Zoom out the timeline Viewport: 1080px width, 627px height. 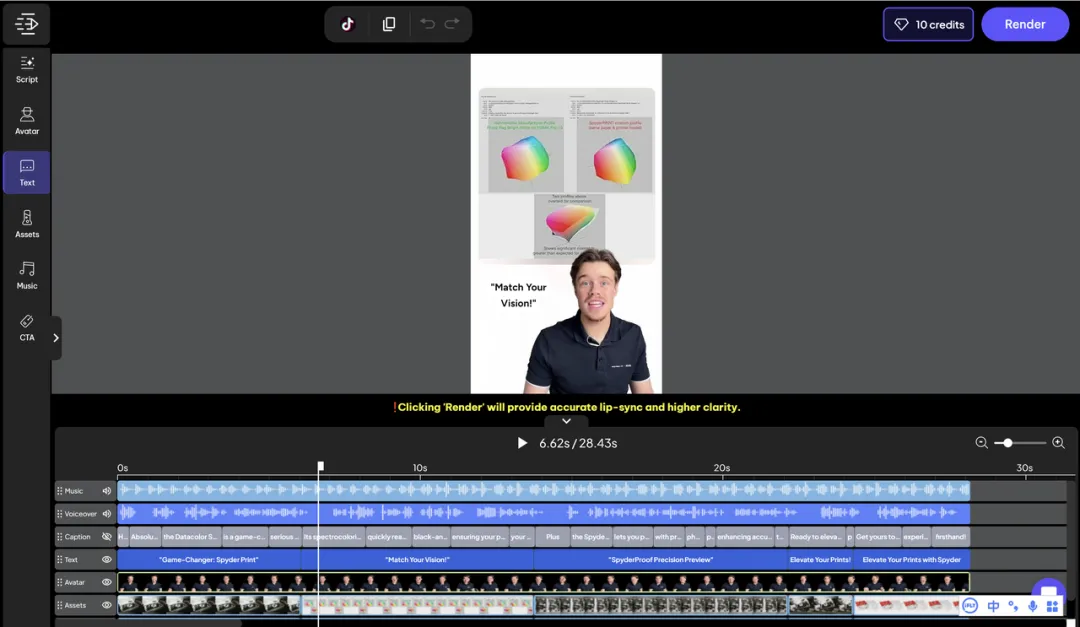[982, 443]
